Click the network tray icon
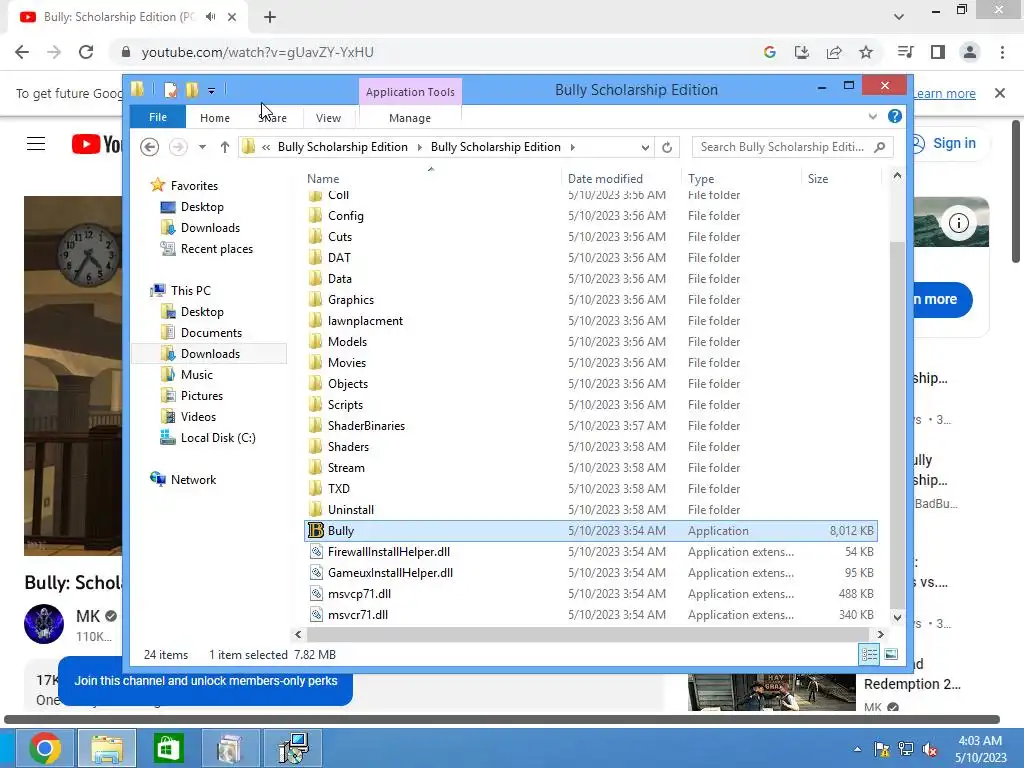The width and height of the screenshot is (1024, 768). 906,749
